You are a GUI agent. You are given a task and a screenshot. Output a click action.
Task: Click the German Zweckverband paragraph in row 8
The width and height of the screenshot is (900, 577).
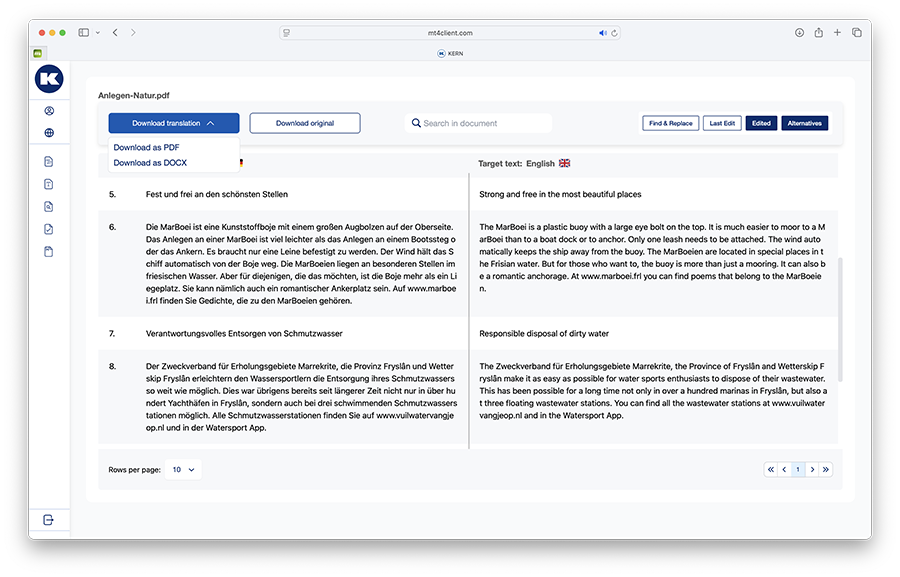tap(301, 397)
